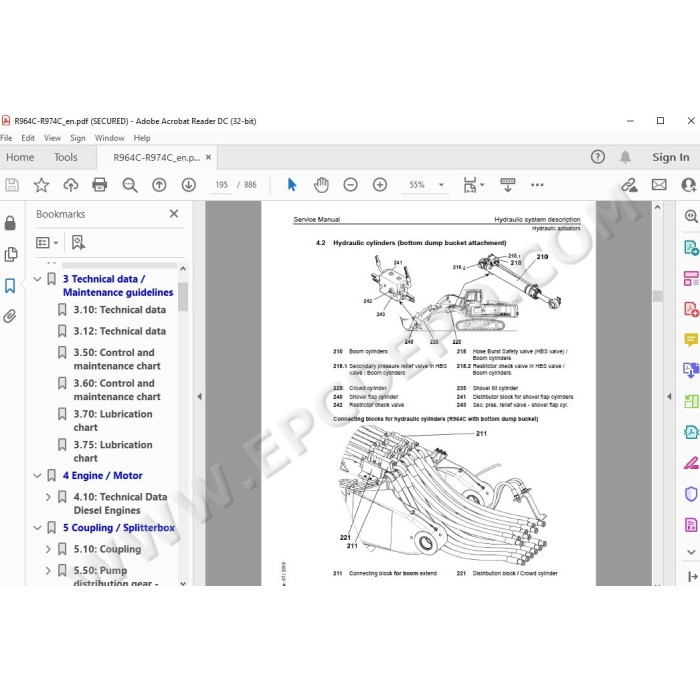Image resolution: width=700 pixels, height=700 pixels.
Task: Click the Share with others person icon
Action: pos(689,184)
